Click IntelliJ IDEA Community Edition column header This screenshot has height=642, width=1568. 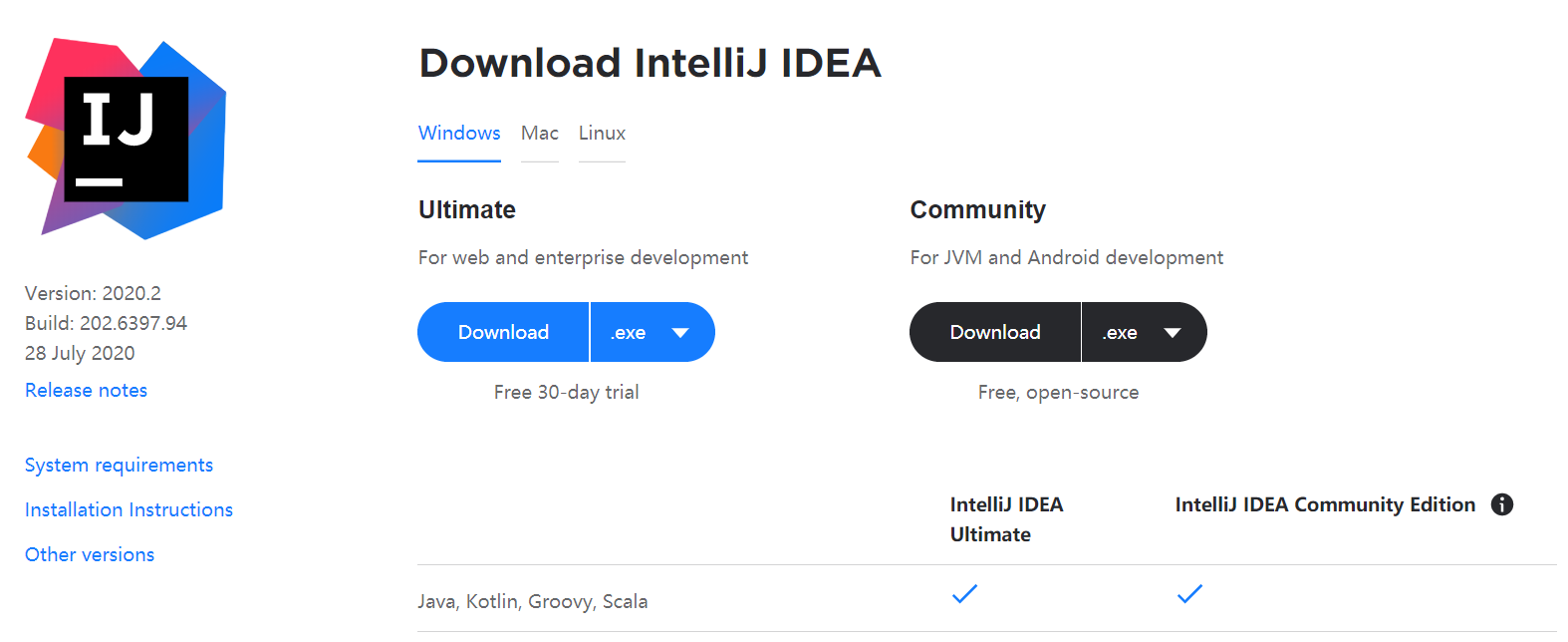click(x=1325, y=504)
